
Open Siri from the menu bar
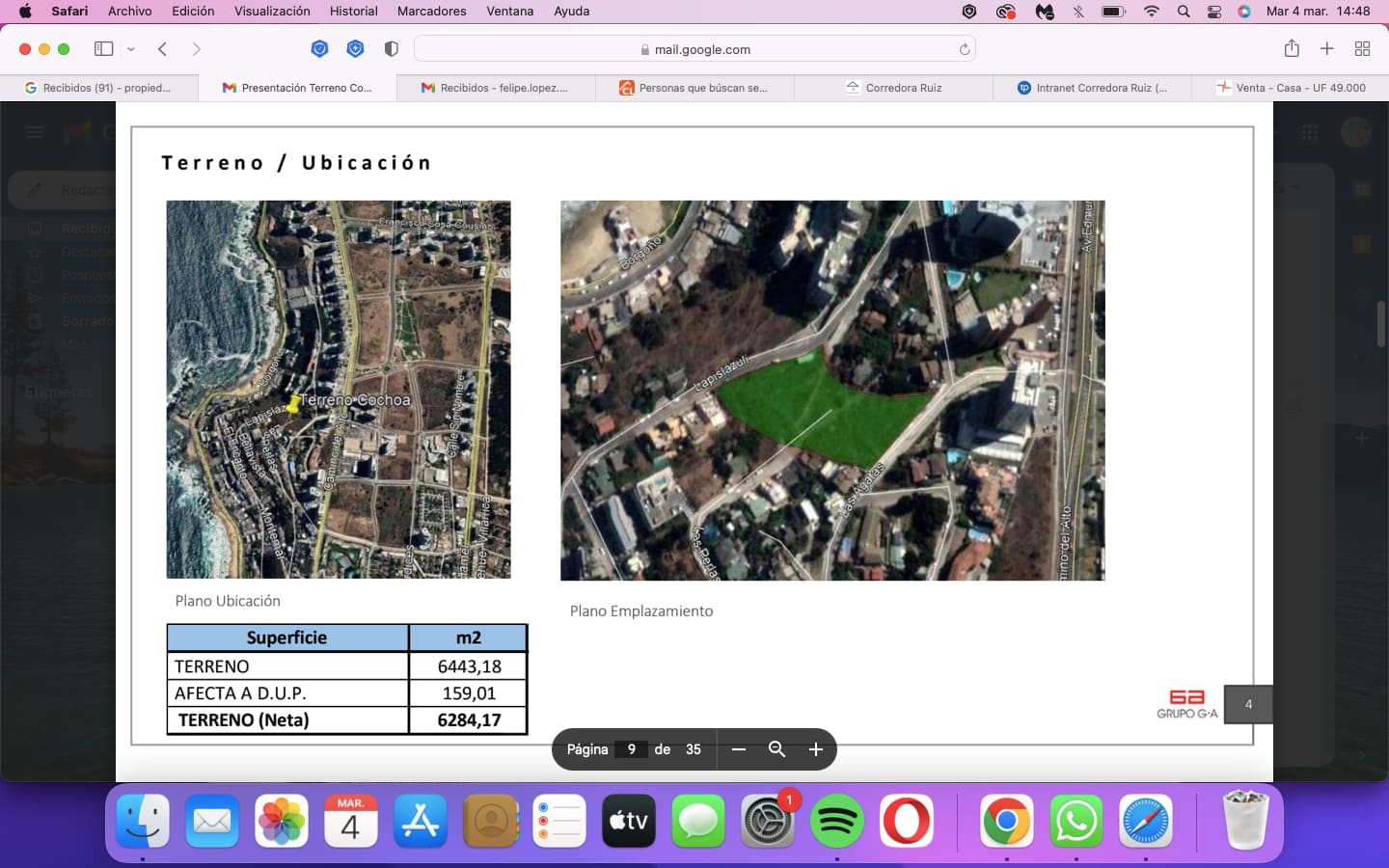1244,12
